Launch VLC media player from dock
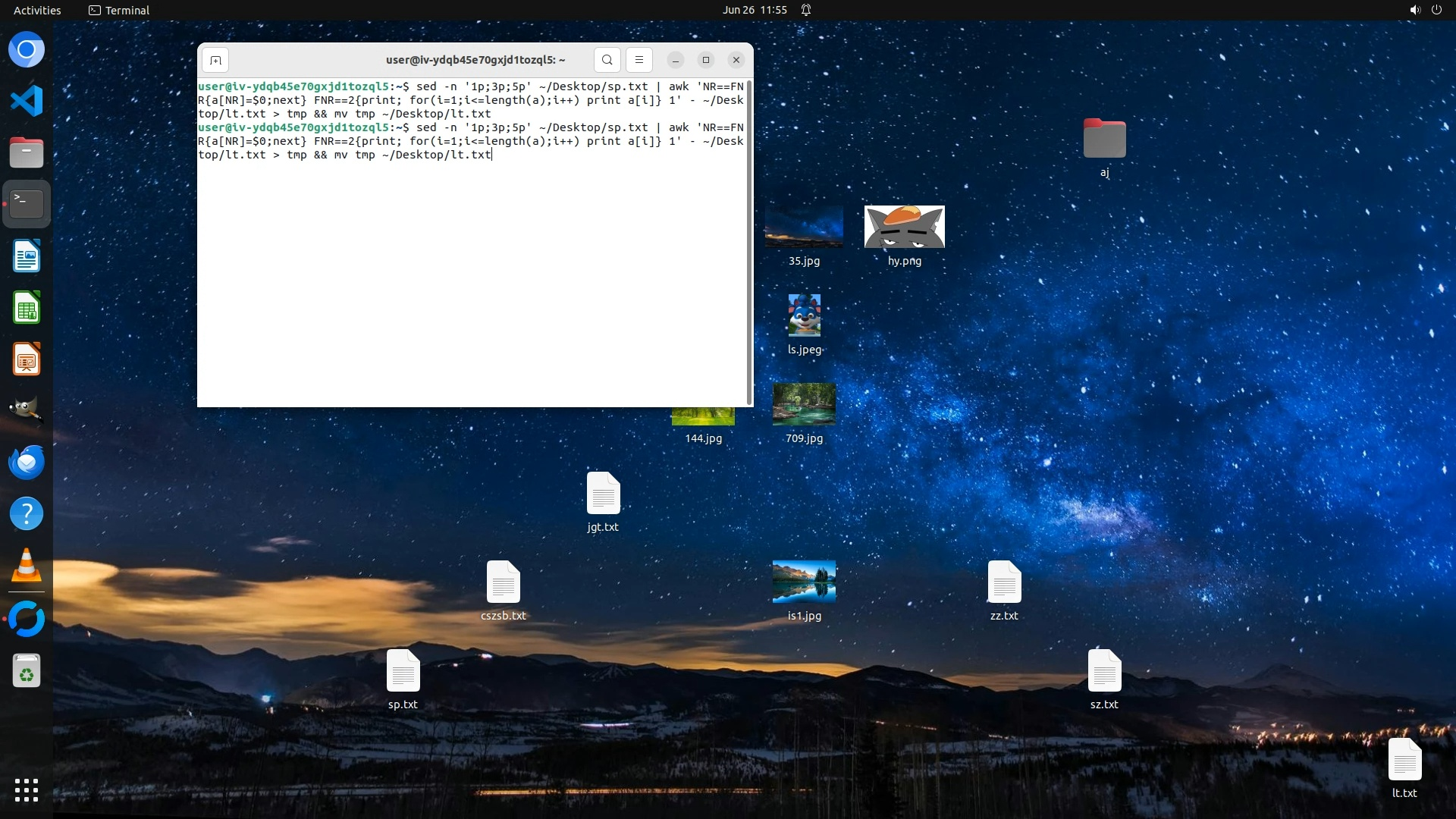This screenshot has width=1456, height=819. (27, 566)
